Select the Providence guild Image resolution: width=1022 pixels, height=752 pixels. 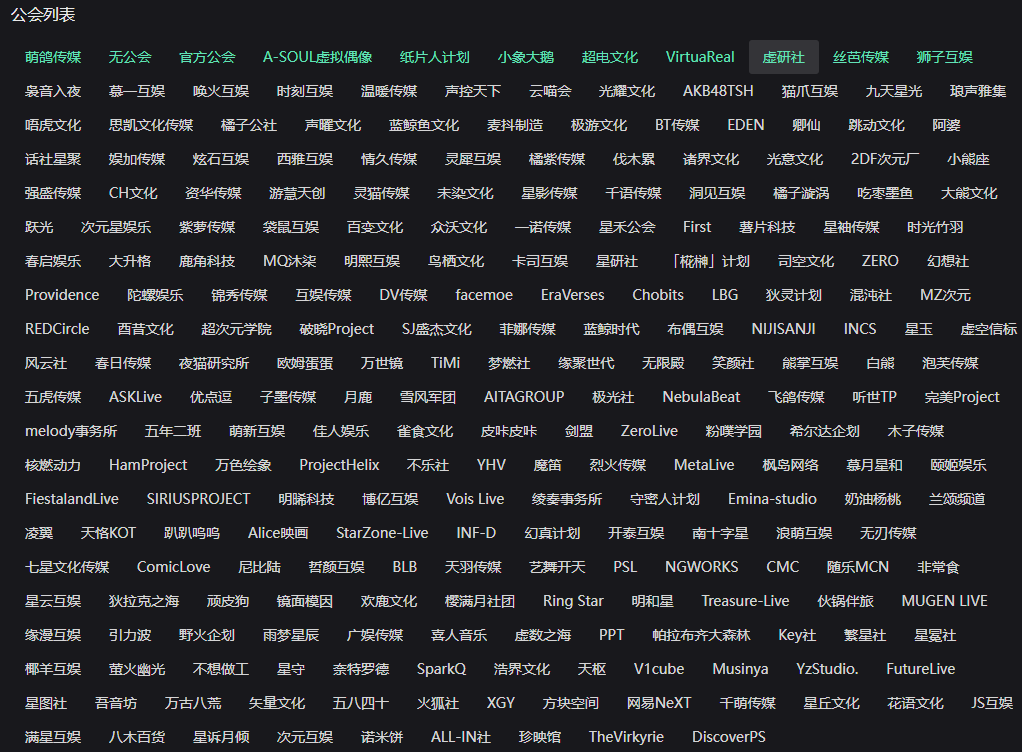62,295
